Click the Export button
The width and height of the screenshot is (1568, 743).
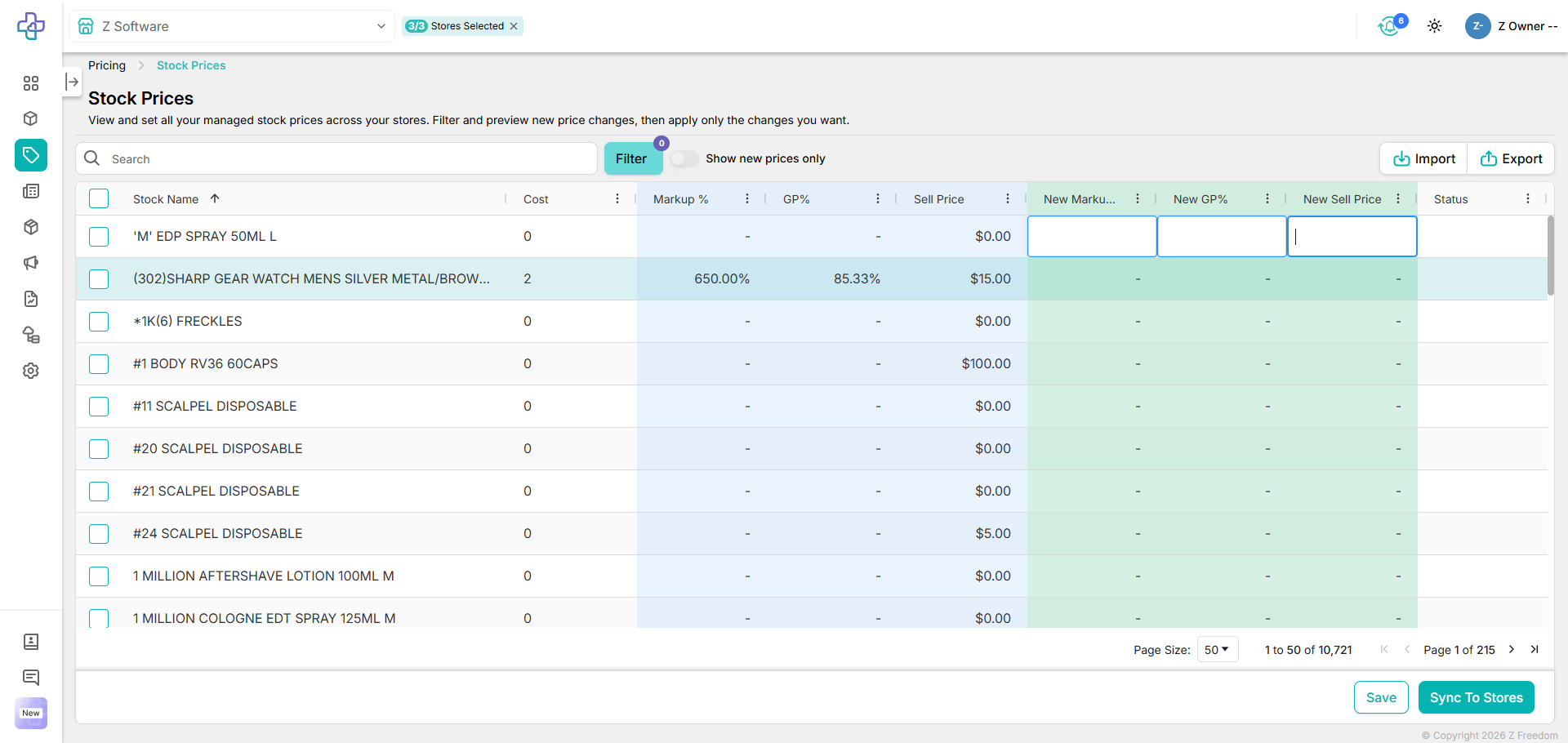(x=1511, y=158)
